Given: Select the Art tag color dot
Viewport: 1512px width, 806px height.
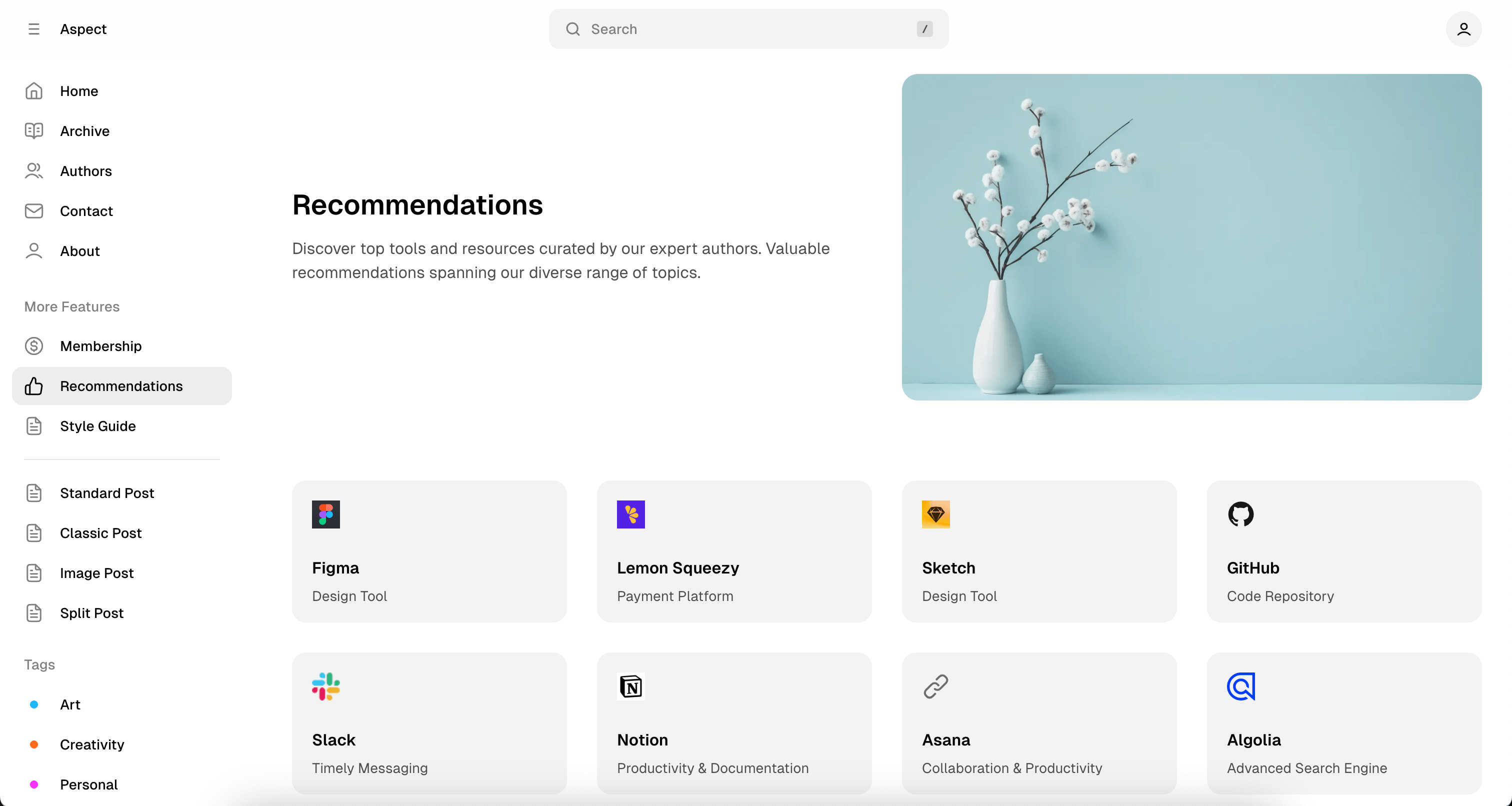Looking at the screenshot, I should 33,704.
